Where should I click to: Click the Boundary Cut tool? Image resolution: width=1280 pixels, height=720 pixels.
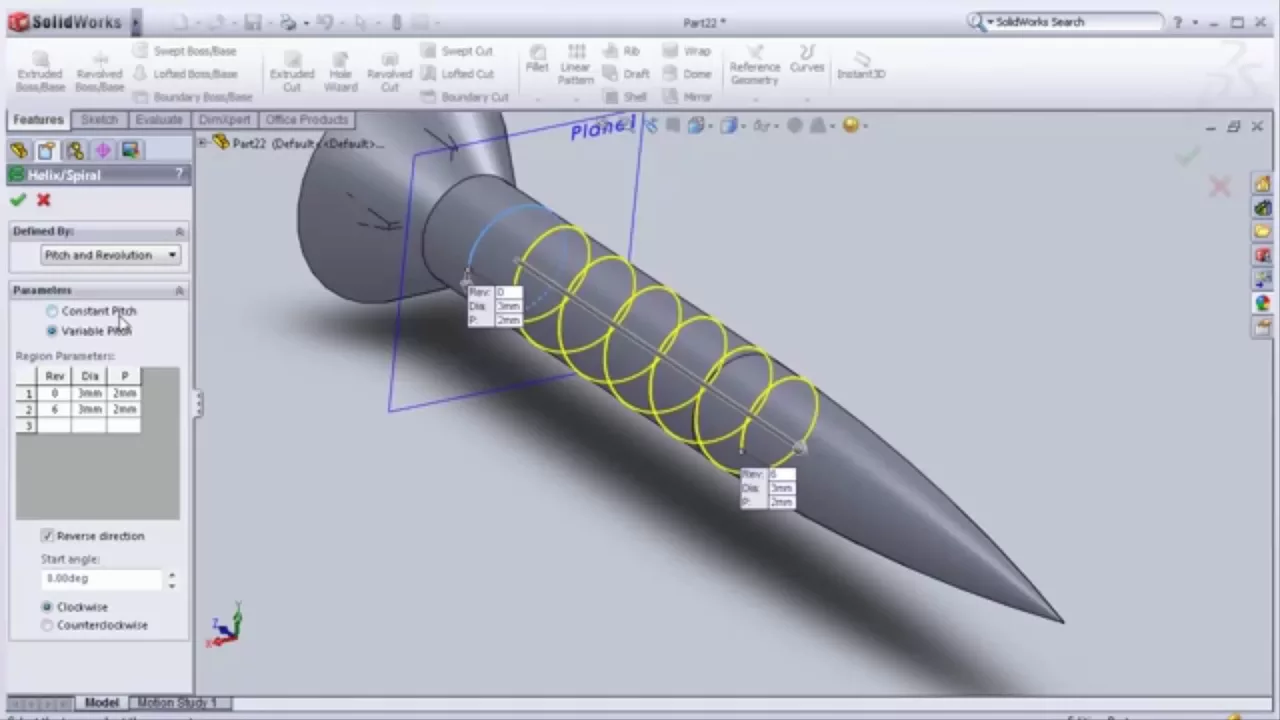click(x=465, y=97)
